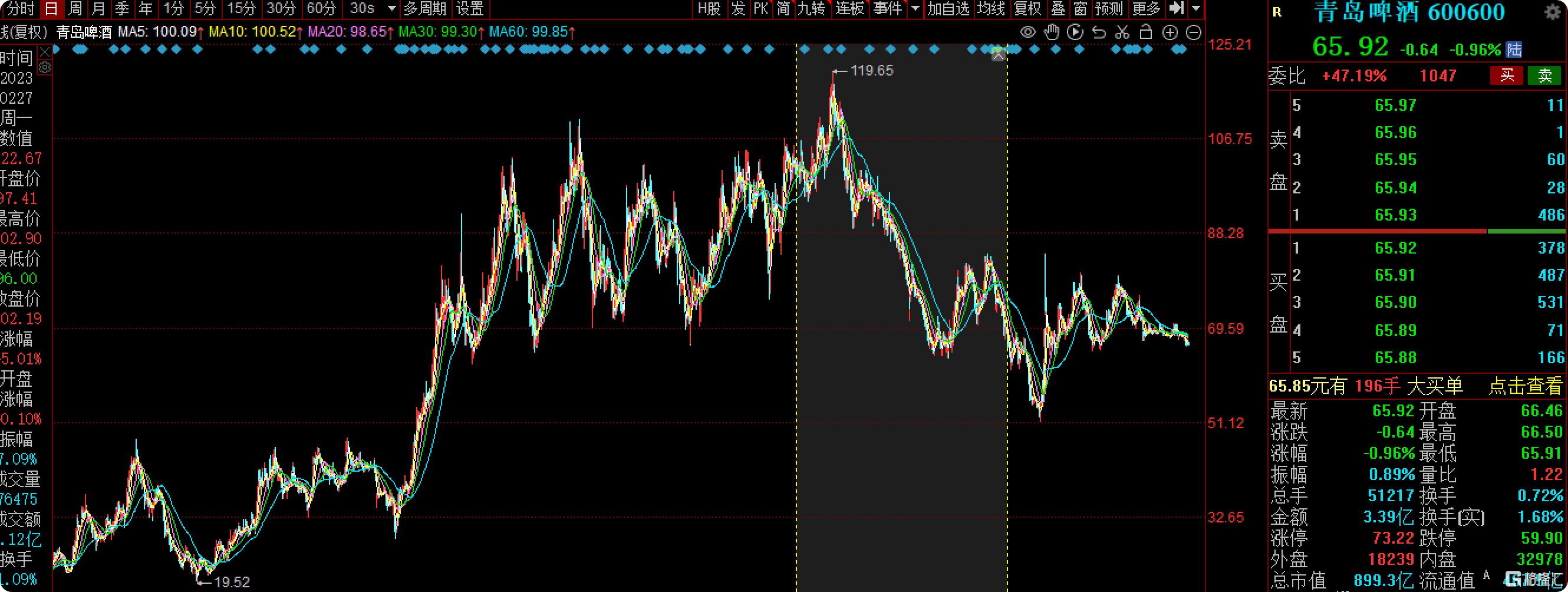The width and height of the screenshot is (1568, 592).
Task: Expand the 30s period dropdown
Action: pos(392,8)
